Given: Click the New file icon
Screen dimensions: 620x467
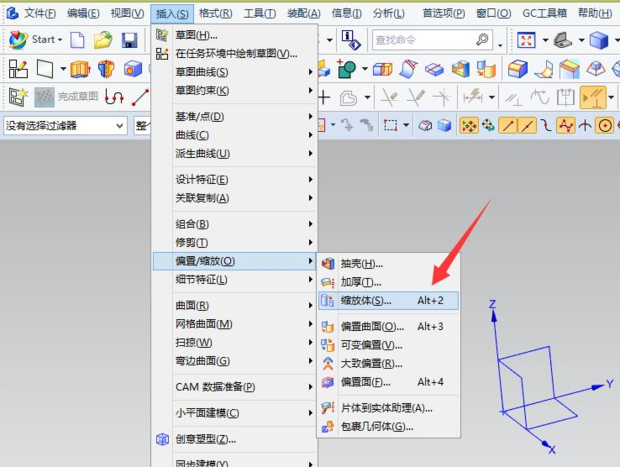Looking at the screenshot, I should 77,40.
